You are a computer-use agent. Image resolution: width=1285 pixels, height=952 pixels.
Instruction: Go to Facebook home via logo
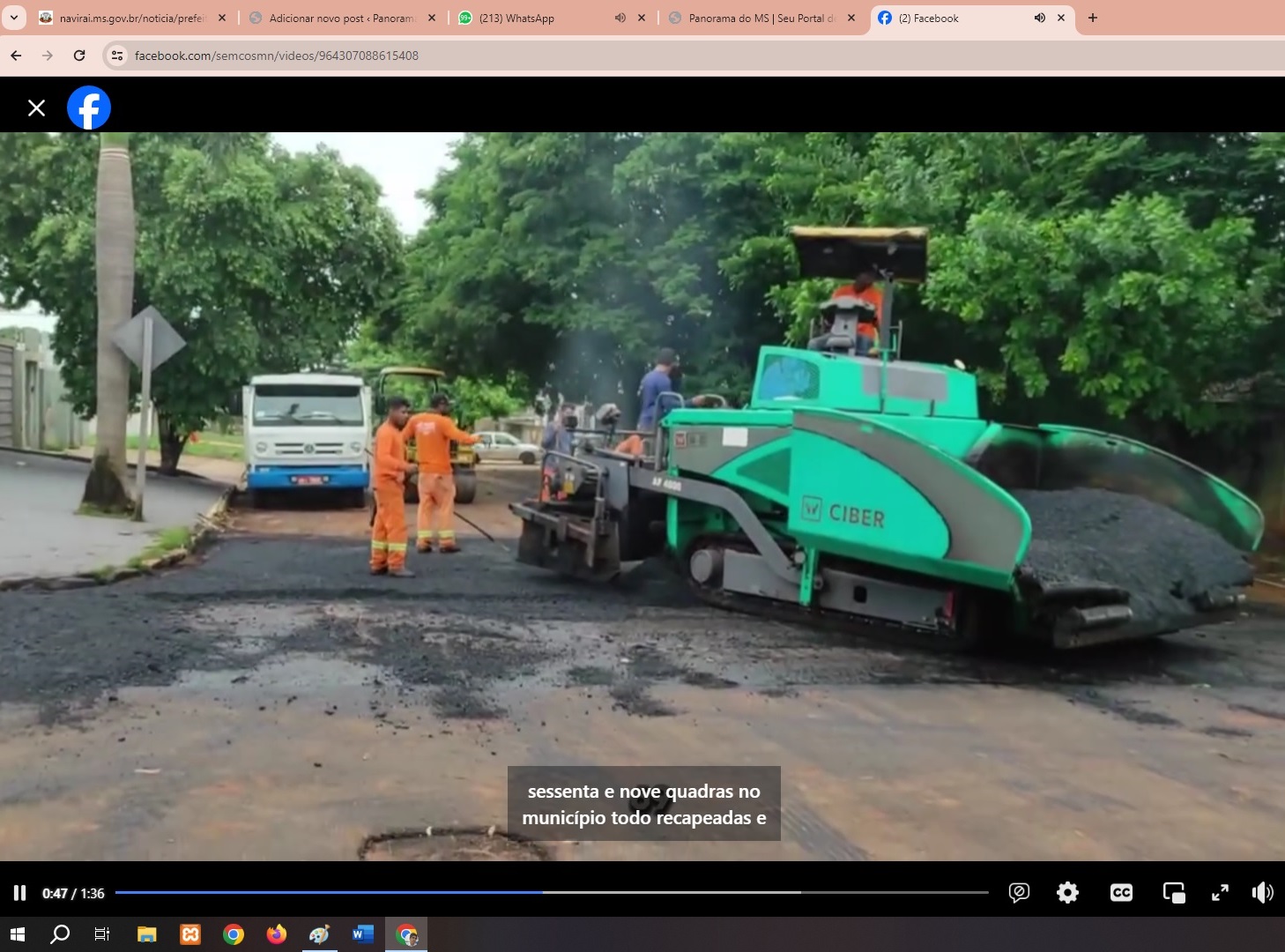click(x=89, y=108)
